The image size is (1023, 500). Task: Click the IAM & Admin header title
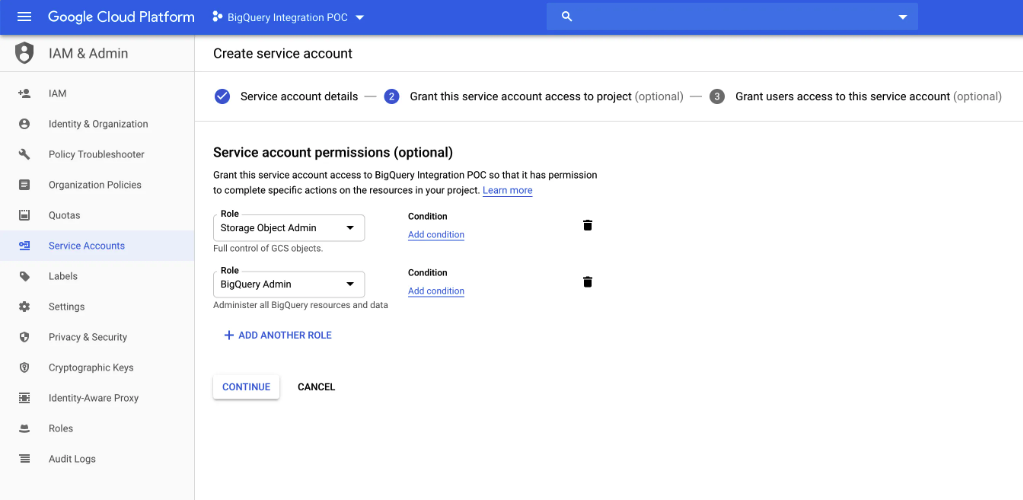pyautogui.click(x=88, y=54)
